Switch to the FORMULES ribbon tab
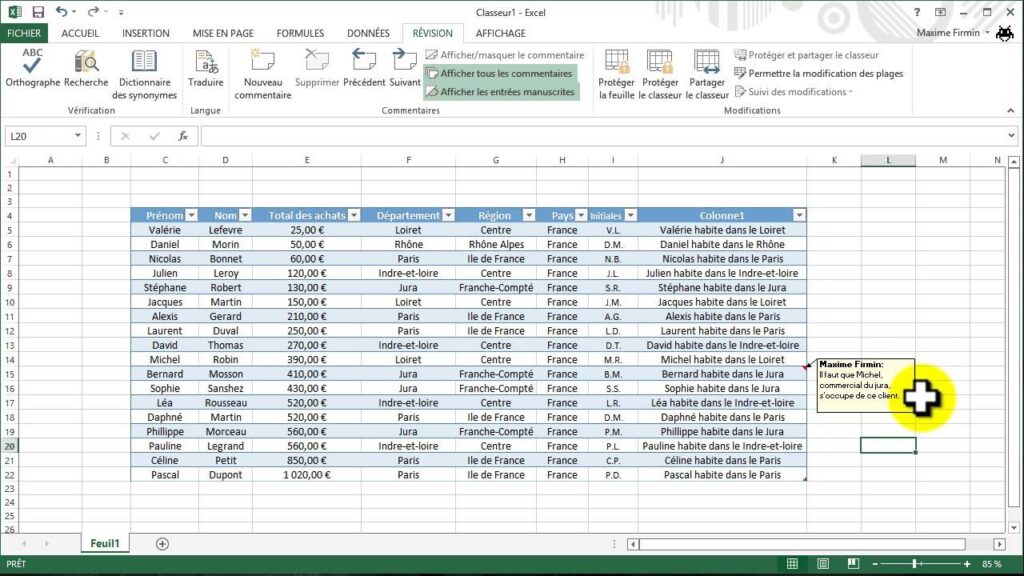1024x576 pixels. 300,32
